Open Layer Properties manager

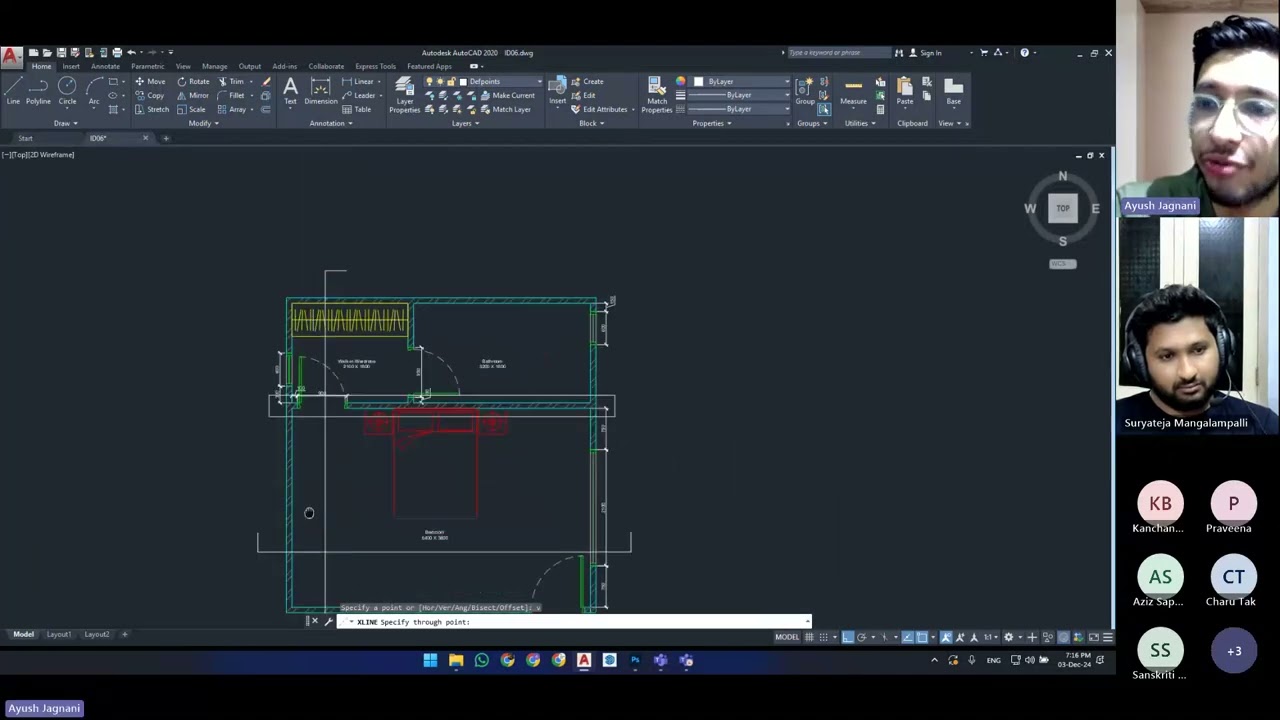pyautogui.click(x=404, y=94)
